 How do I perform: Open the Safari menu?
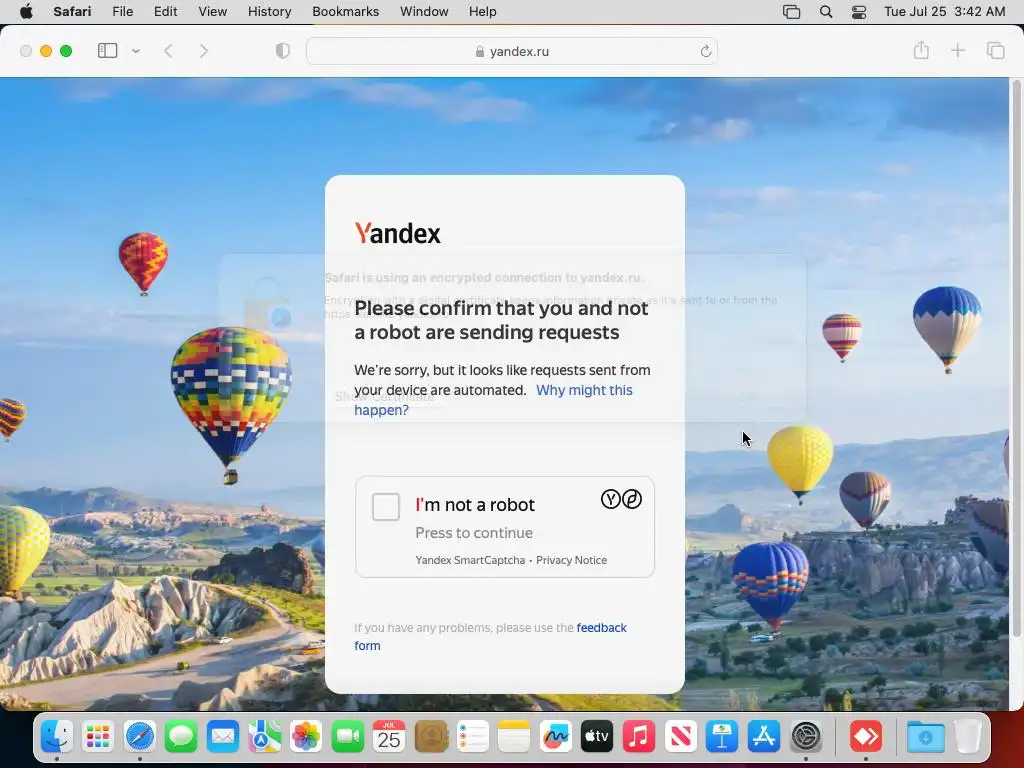[x=72, y=12]
